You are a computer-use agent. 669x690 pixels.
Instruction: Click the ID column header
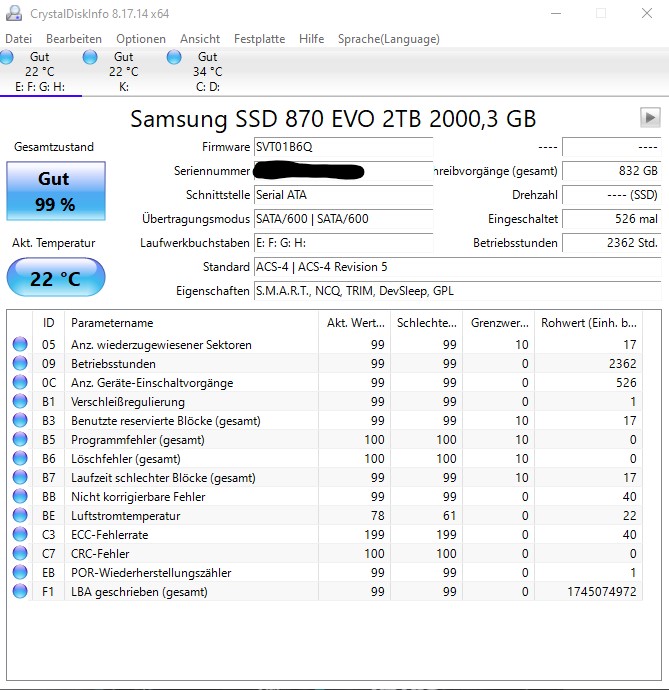48,323
